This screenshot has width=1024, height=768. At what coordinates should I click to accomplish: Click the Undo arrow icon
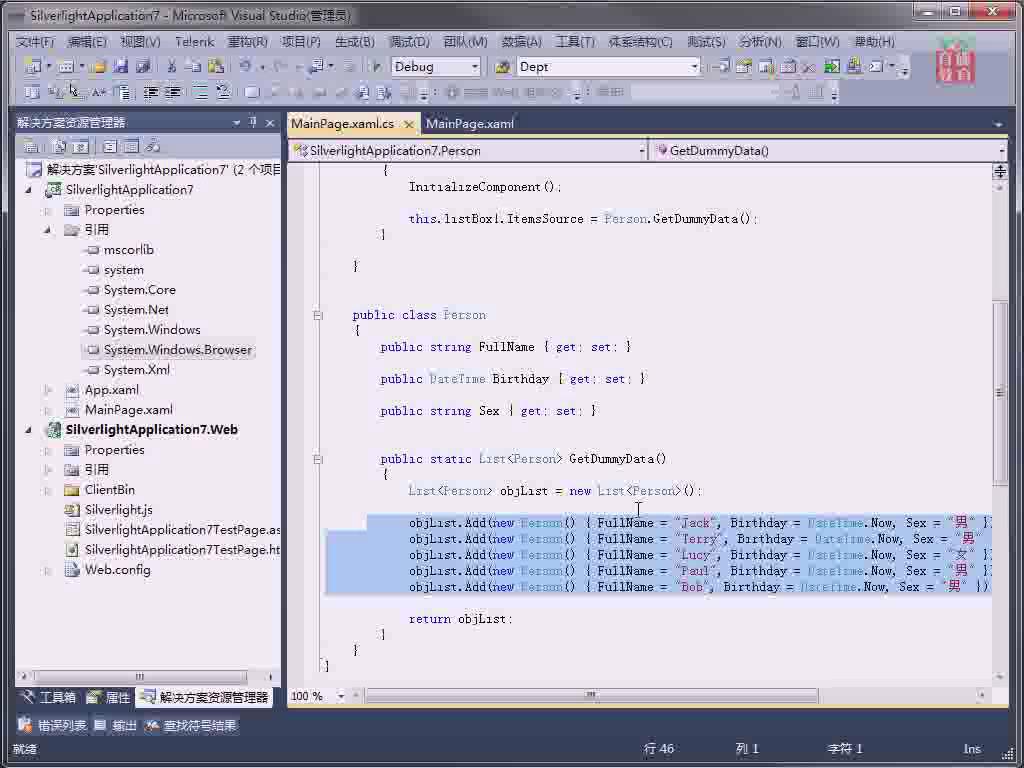click(x=245, y=66)
